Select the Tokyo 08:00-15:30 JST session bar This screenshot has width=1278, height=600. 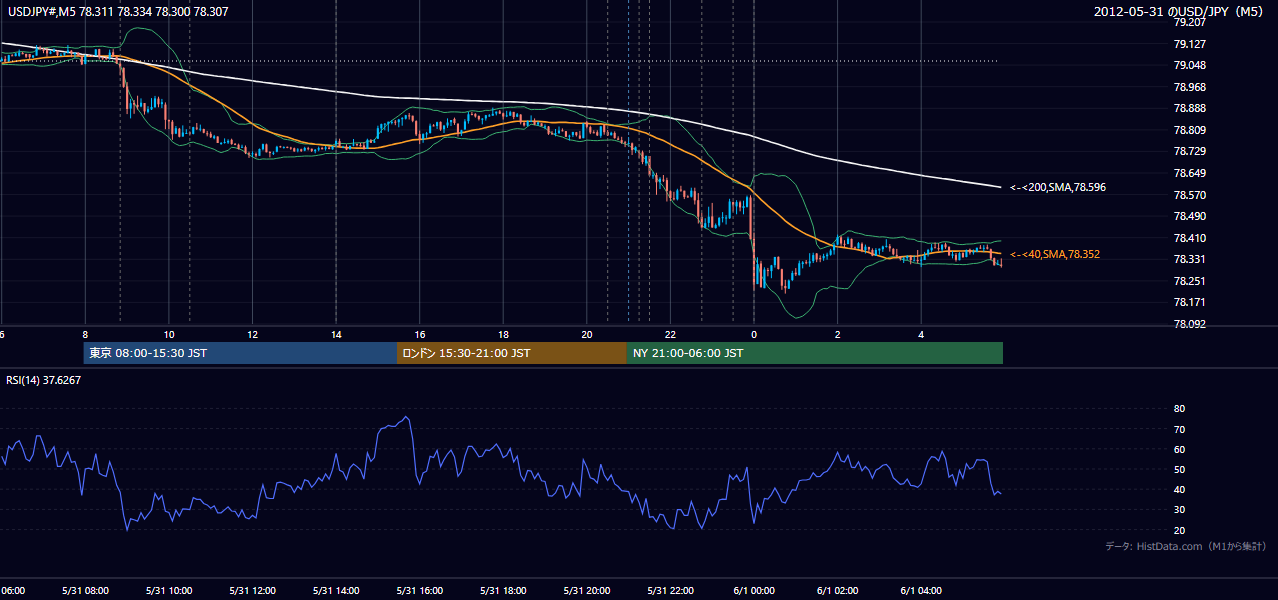point(240,353)
